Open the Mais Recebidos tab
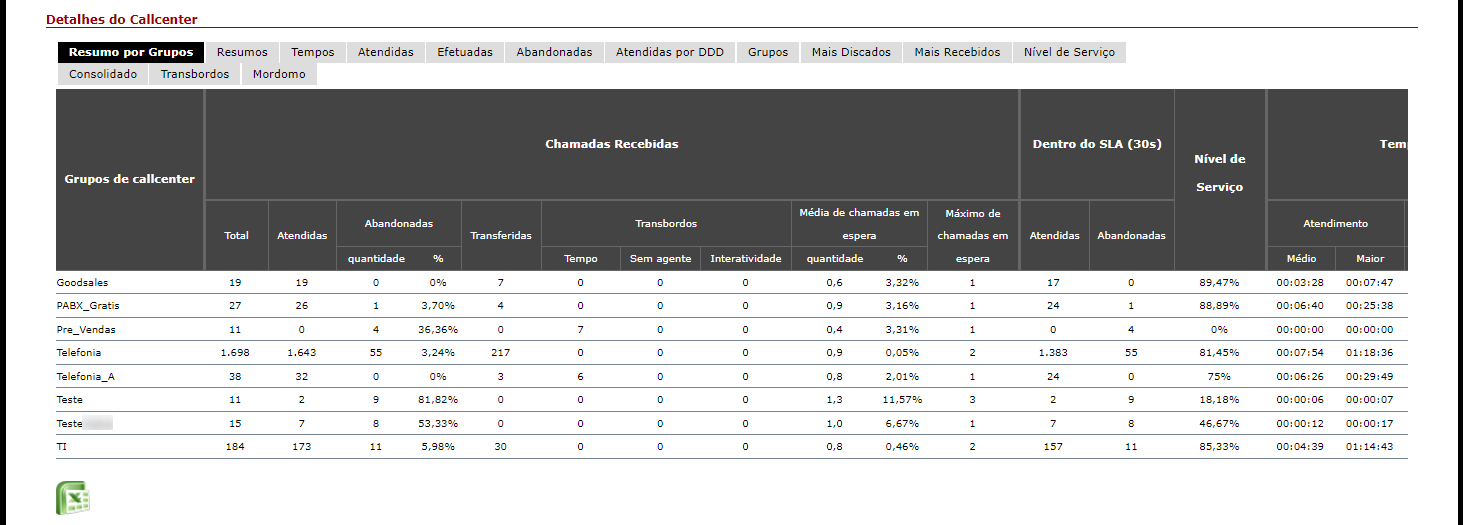 957,52
